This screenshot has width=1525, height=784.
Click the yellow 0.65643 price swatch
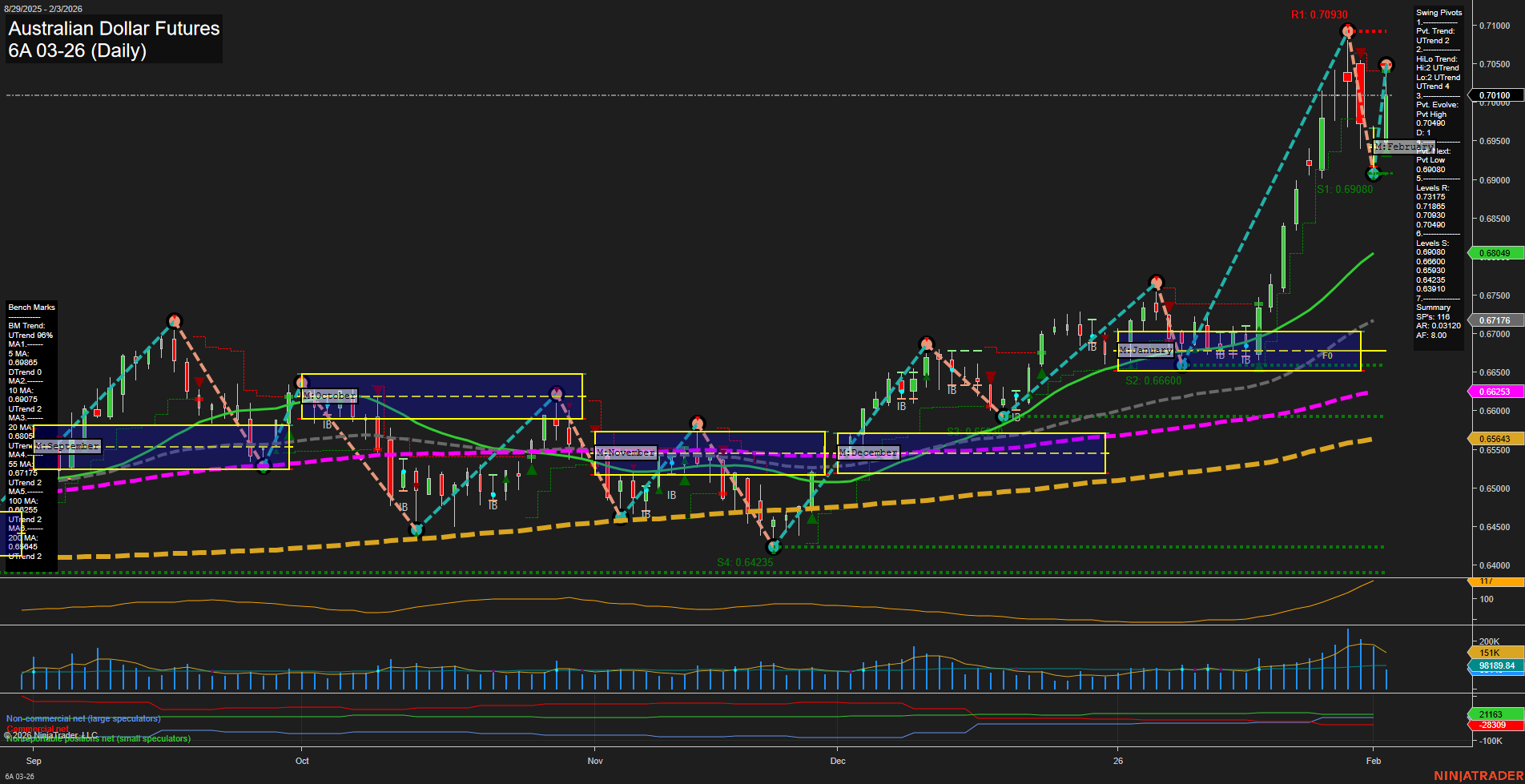[x=1495, y=439]
